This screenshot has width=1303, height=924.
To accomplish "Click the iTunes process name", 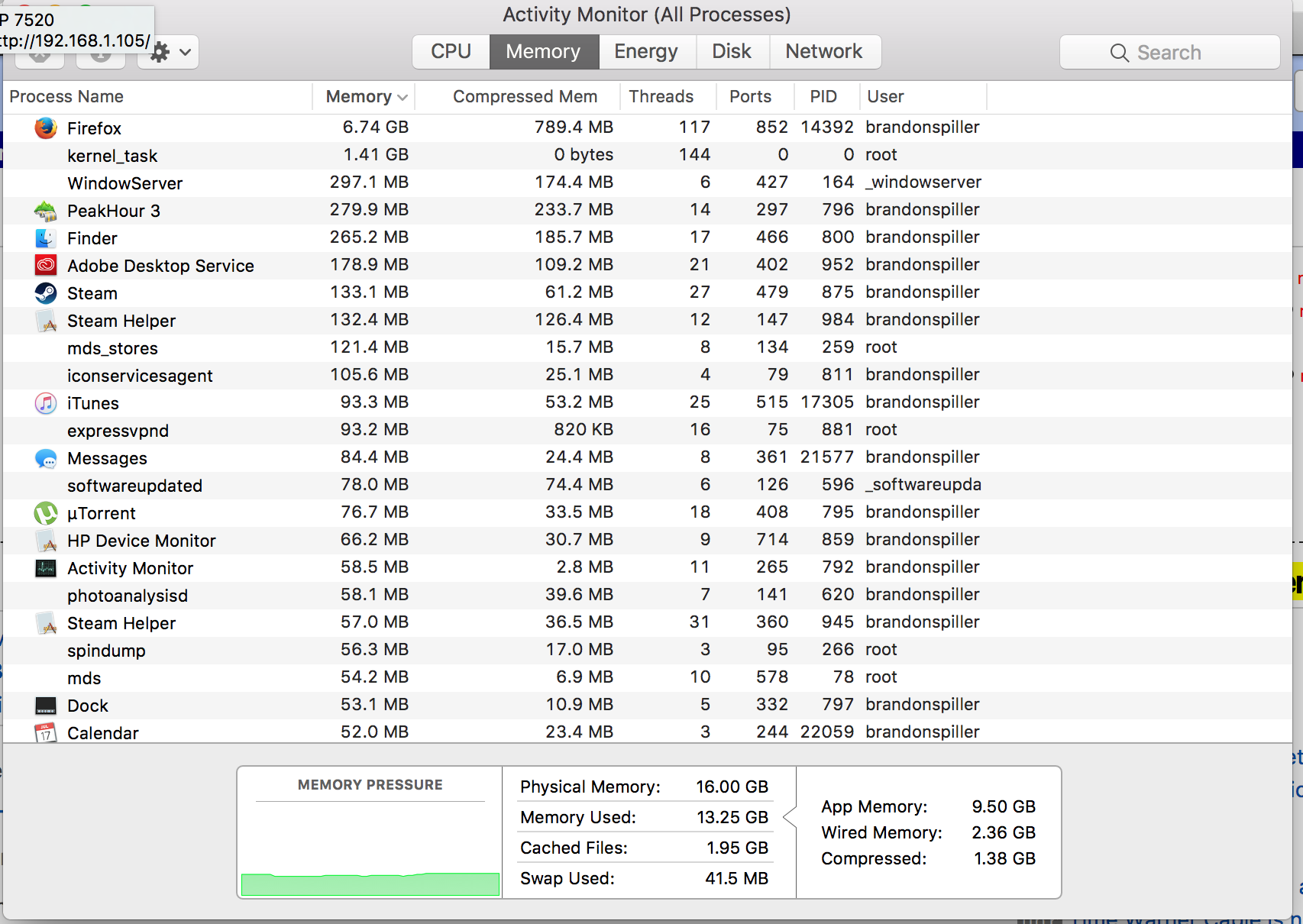I will click(93, 403).
